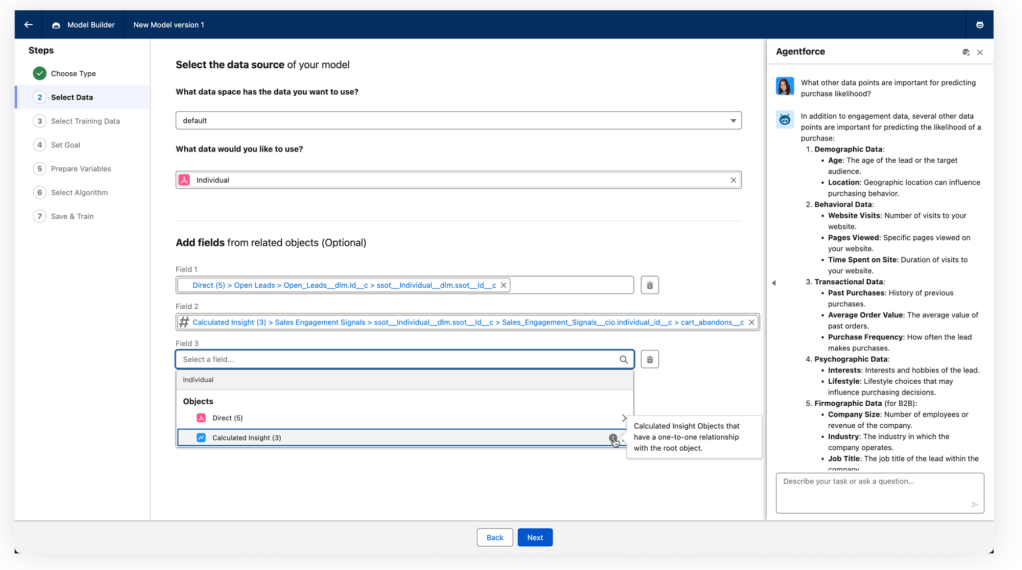Close the Agentforce panel
This screenshot has height=570, width=1022.
980,52
